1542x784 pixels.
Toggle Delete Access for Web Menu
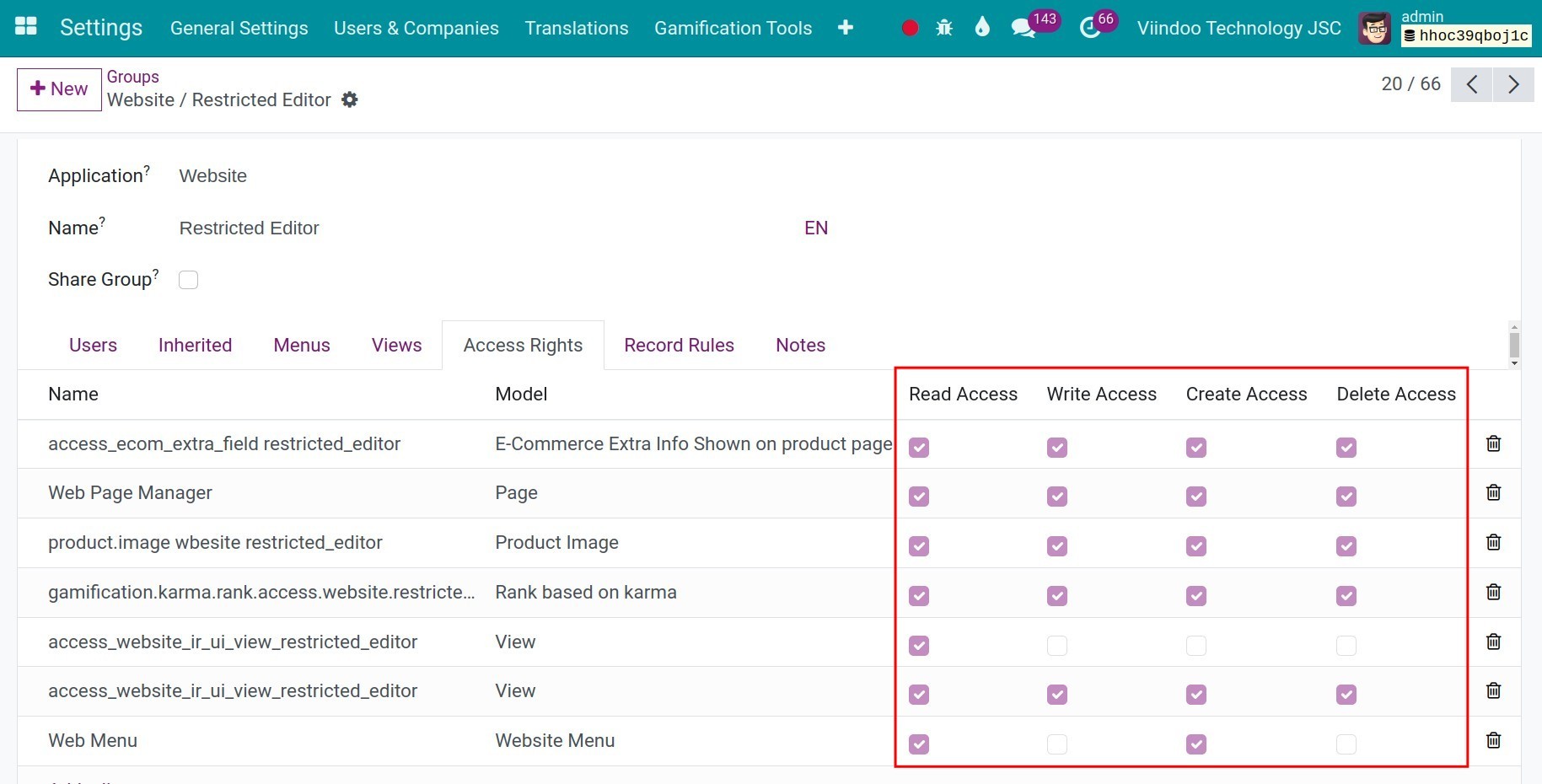click(x=1346, y=744)
